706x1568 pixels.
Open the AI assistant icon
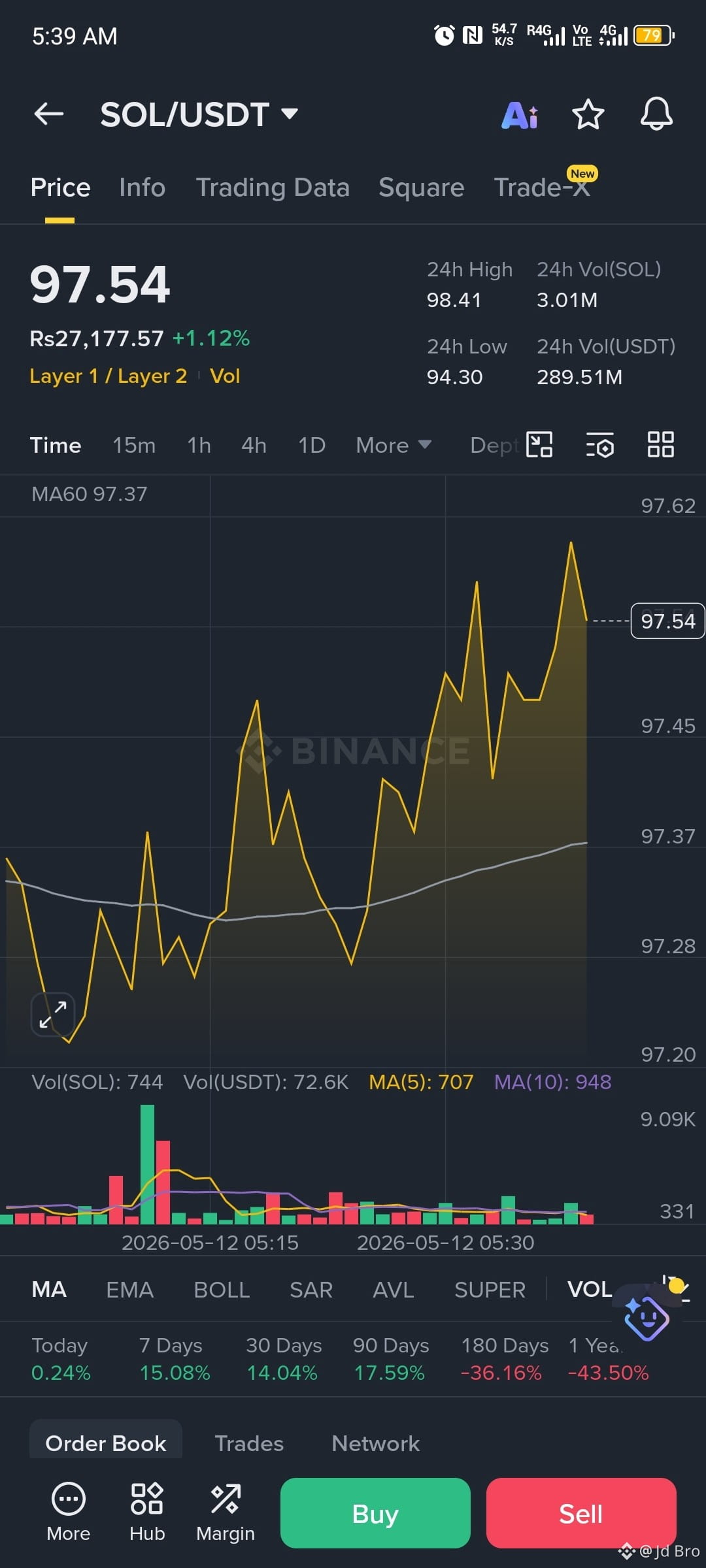(x=520, y=115)
